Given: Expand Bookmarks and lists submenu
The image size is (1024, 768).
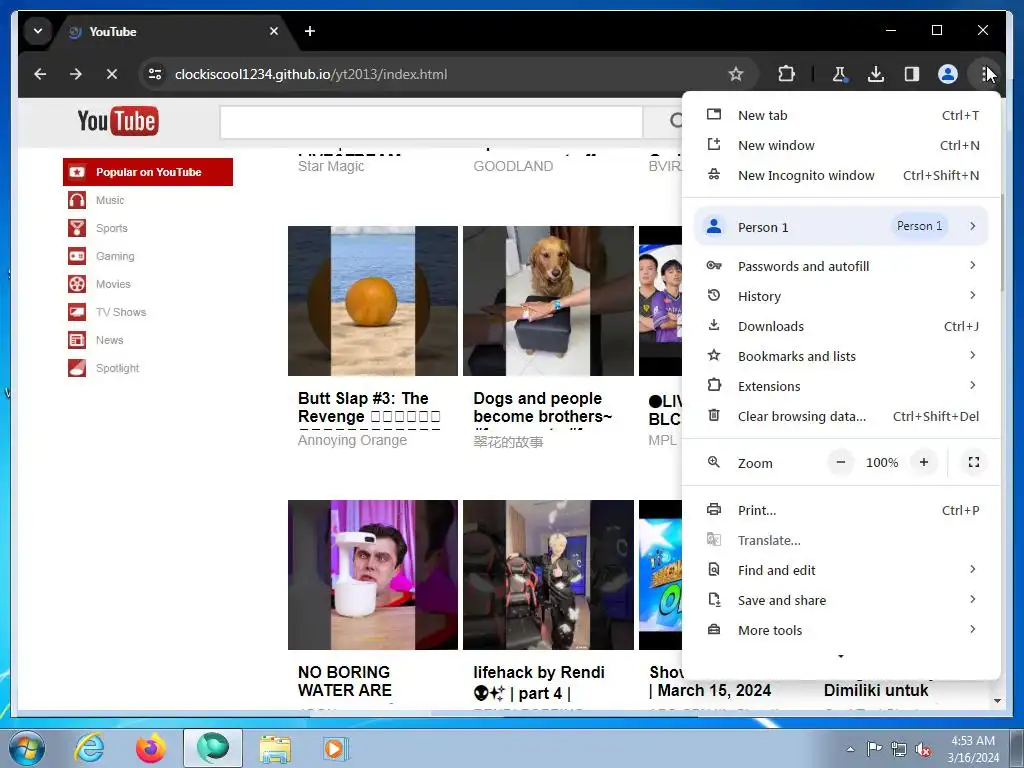Looking at the screenshot, I should 841,356.
